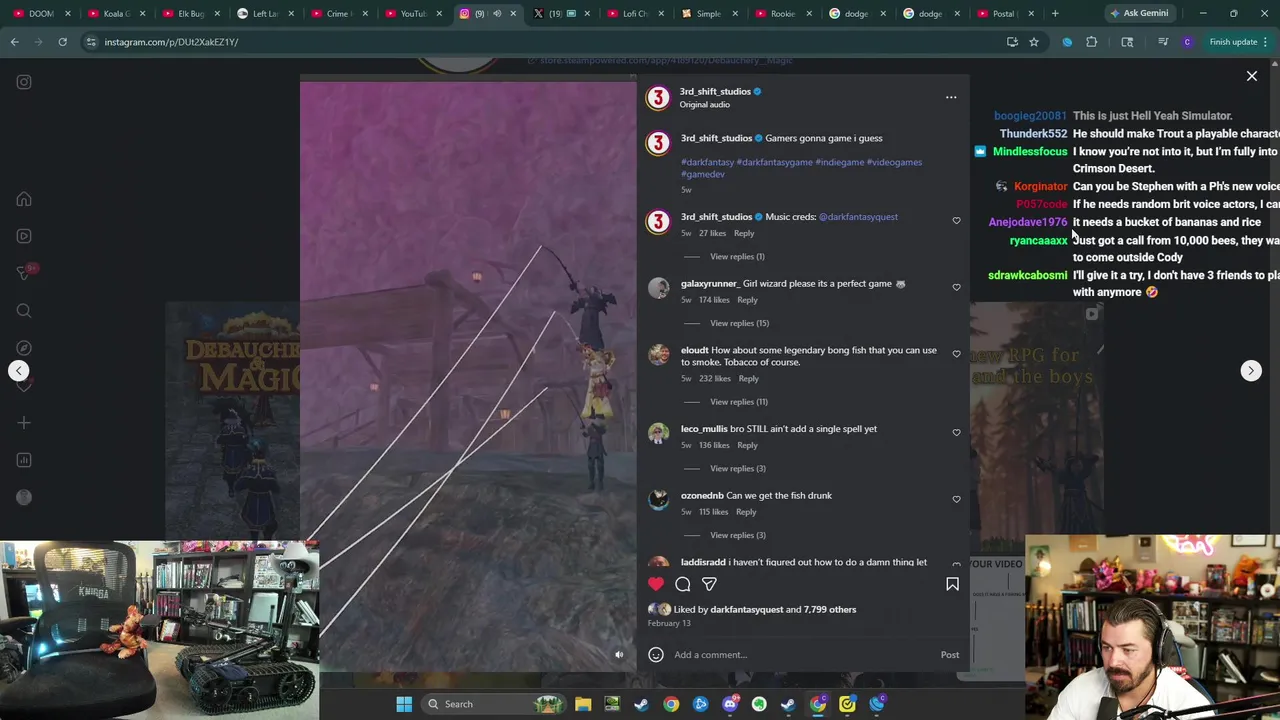The width and height of the screenshot is (1280, 720).
Task: Like galaxyrunner_ comment heart
Action: coord(956,288)
